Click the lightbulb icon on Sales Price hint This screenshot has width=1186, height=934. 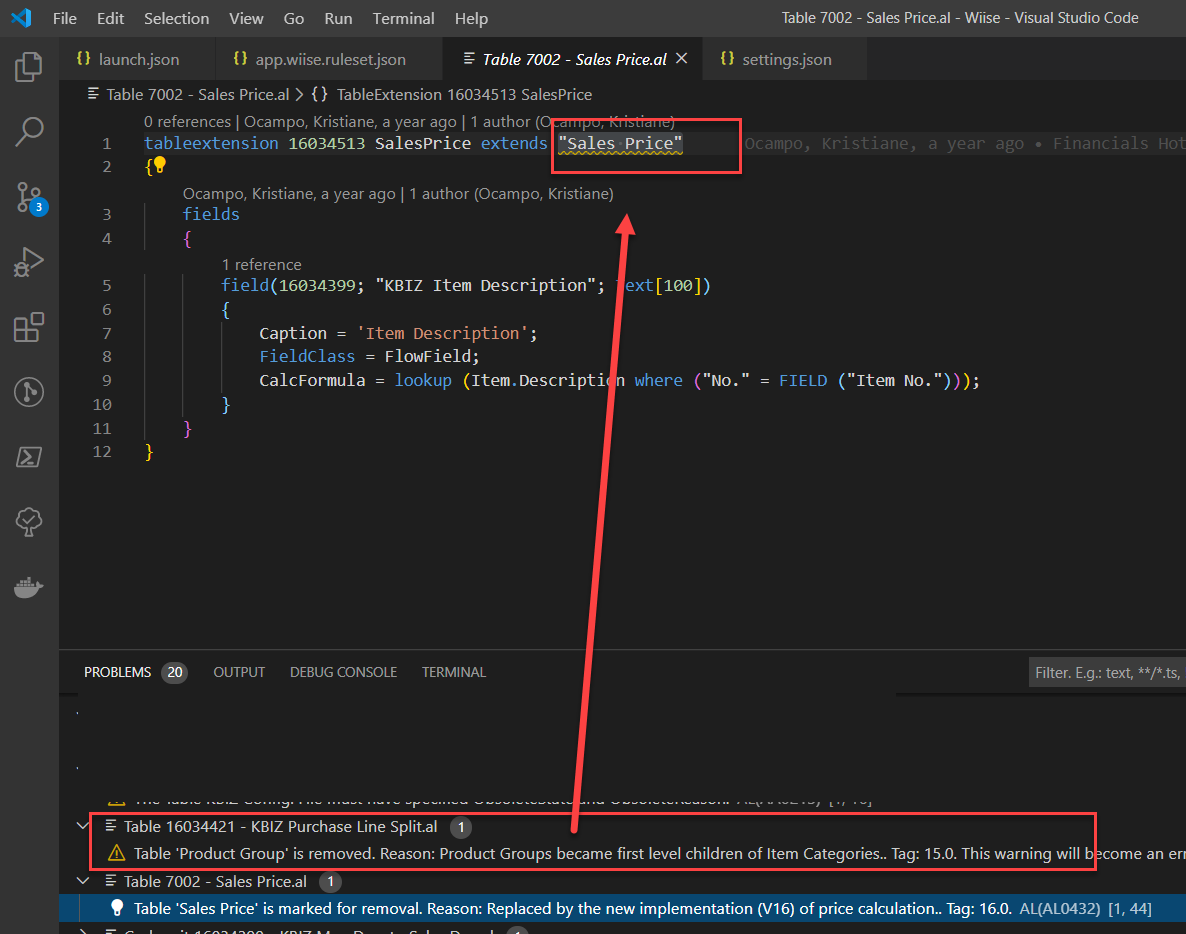pos(117,908)
